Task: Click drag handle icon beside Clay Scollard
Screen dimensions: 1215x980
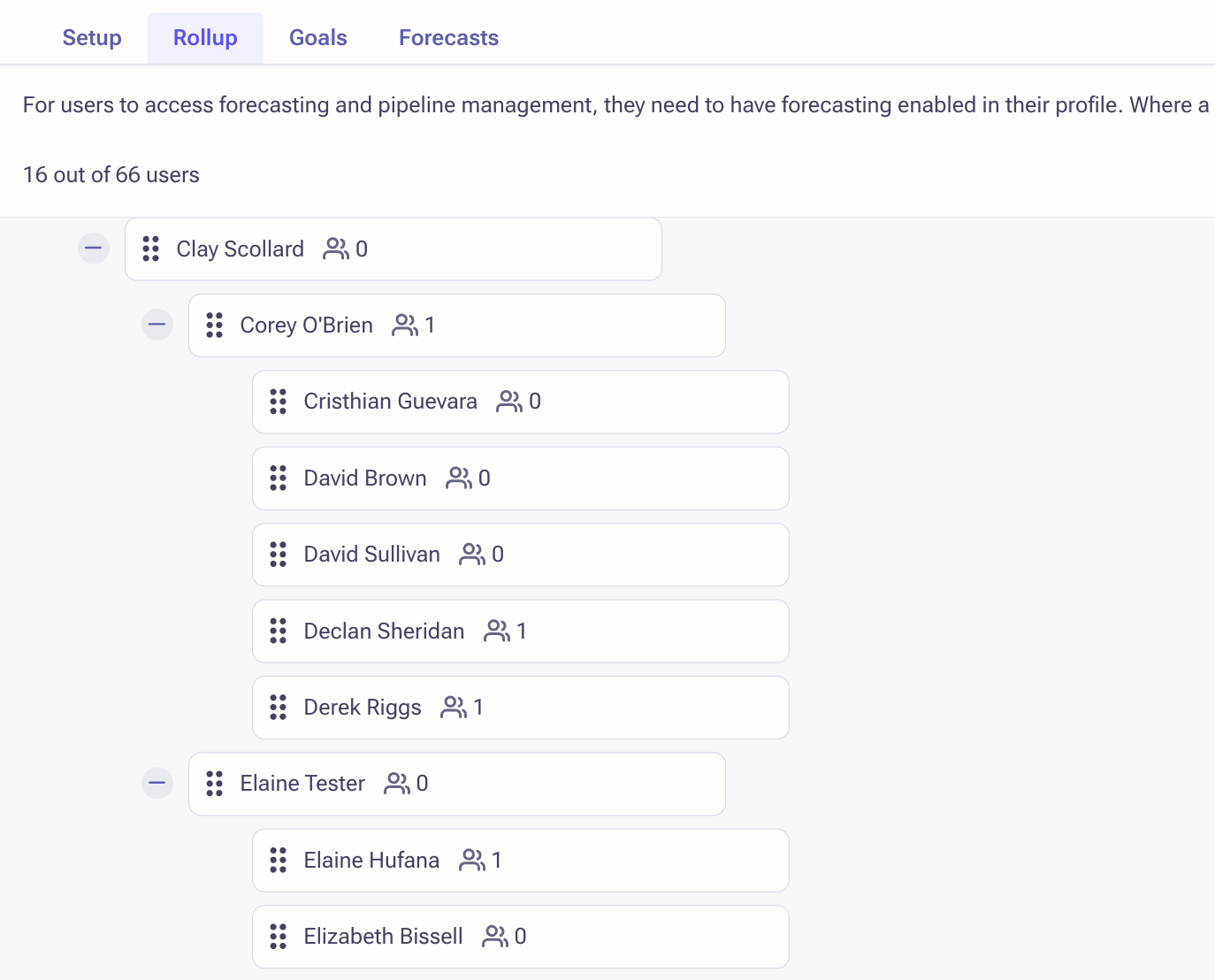Action: tap(151, 249)
